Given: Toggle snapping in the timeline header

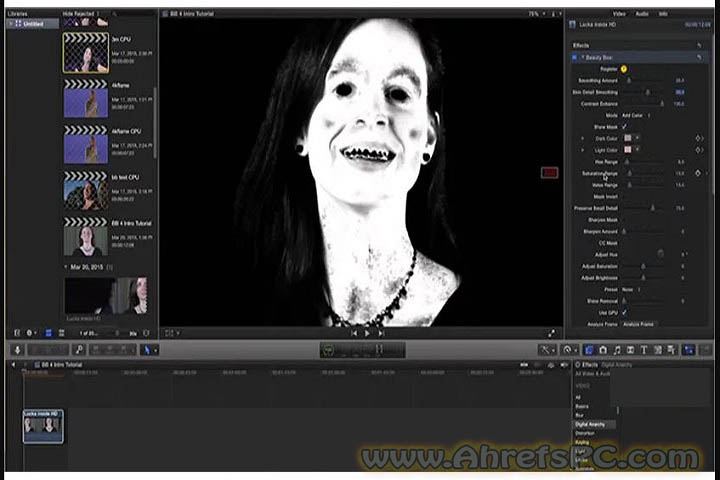Looking at the screenshot, I should (564, 365).
